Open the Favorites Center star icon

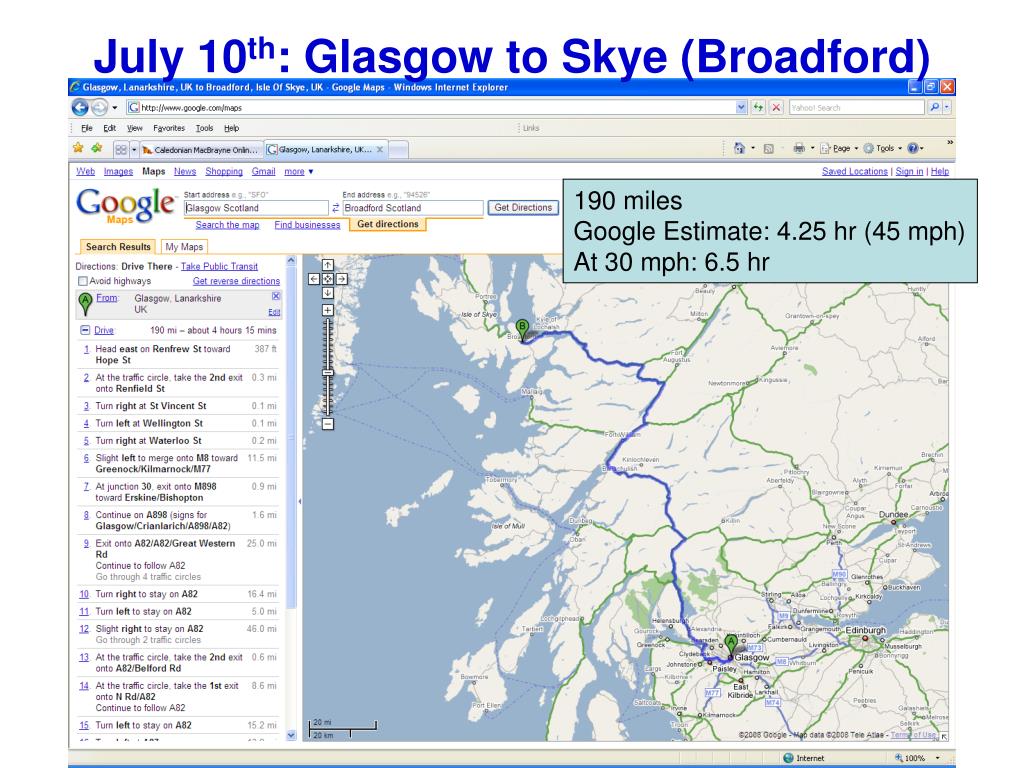78,148
